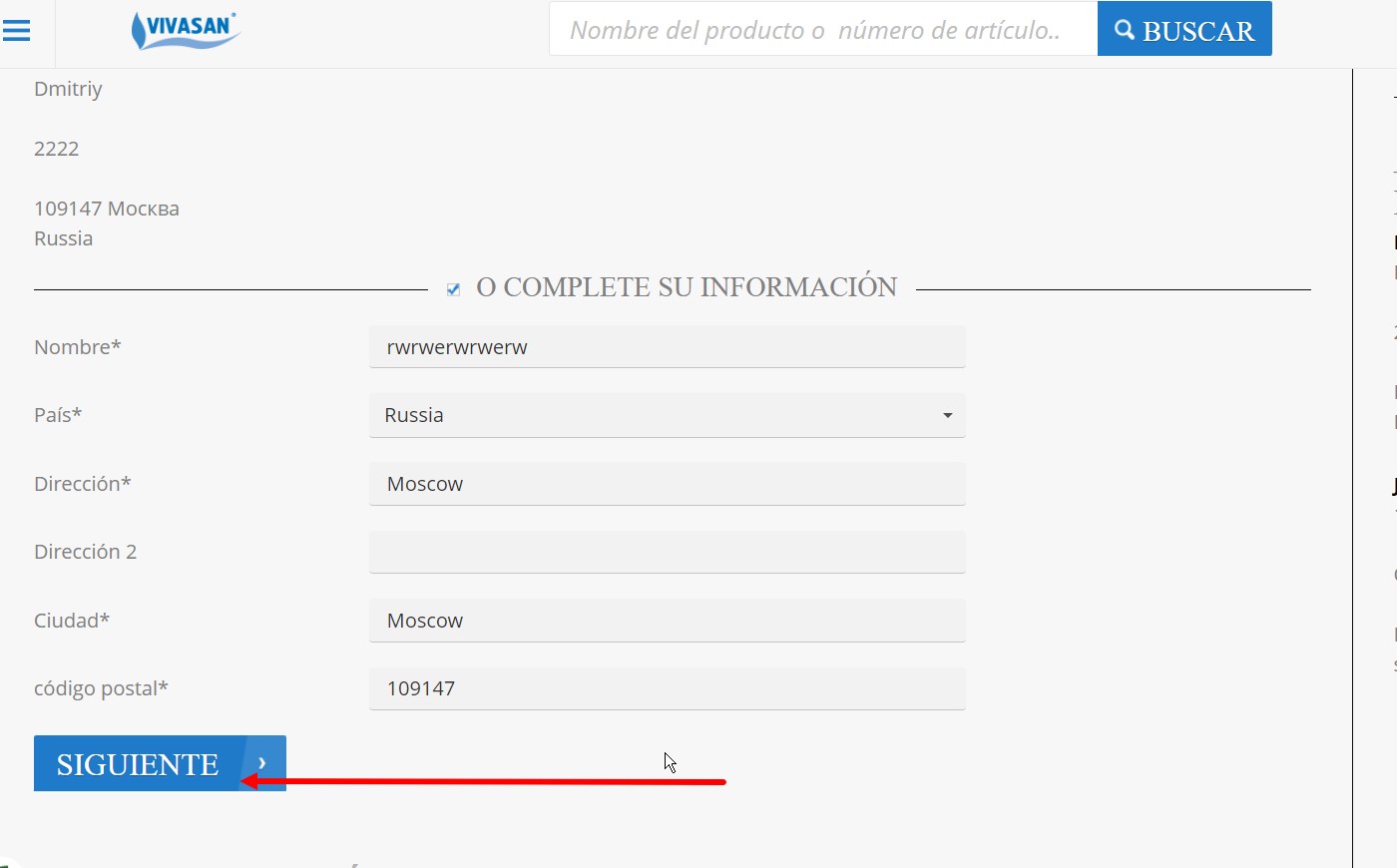This screenshot has width=1397, height=868.
Task: Click the BUSCAR search button
Action: 1184,29
